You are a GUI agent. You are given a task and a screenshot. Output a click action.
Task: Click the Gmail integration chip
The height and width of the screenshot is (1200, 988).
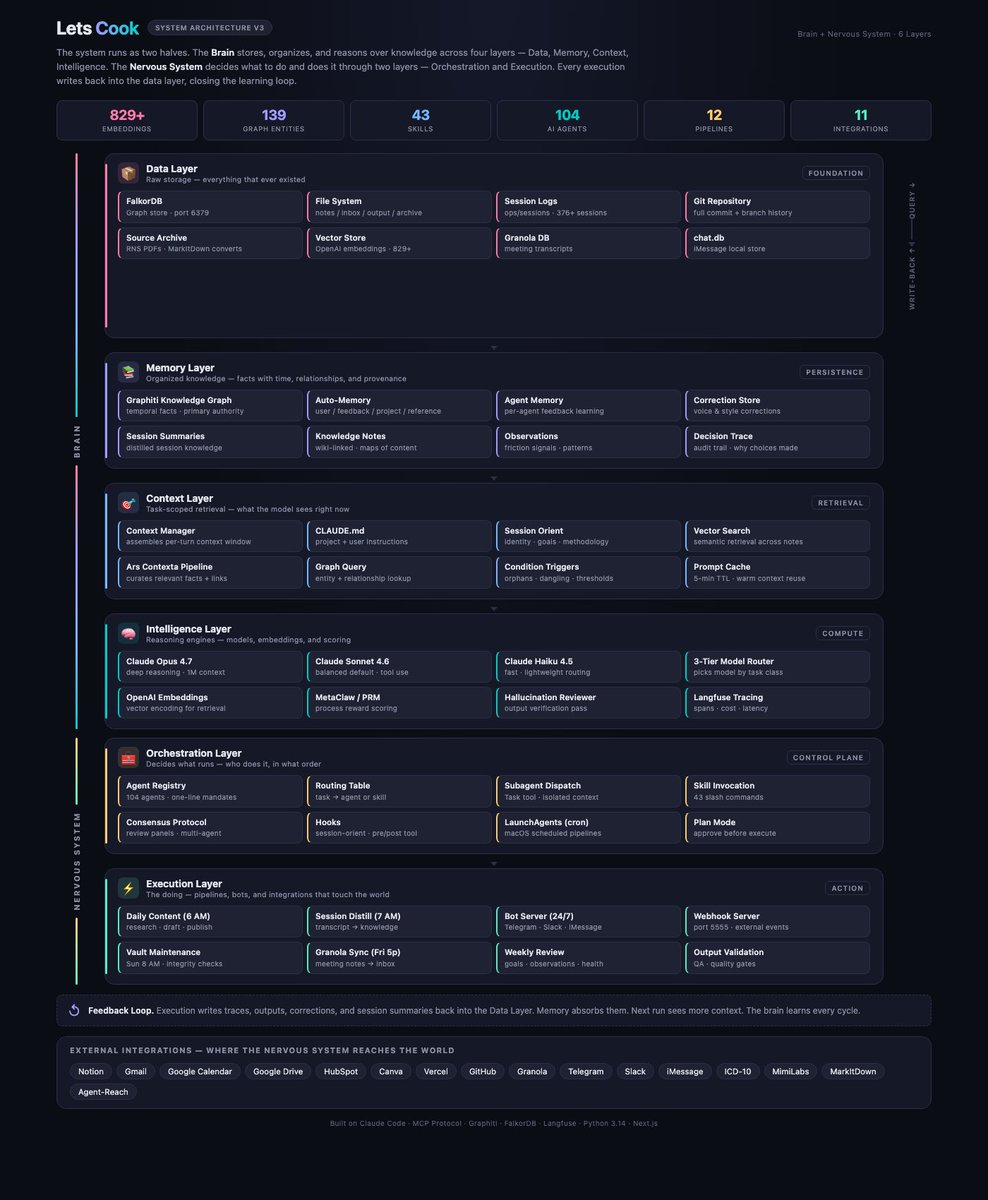(x=136, y=1071)
